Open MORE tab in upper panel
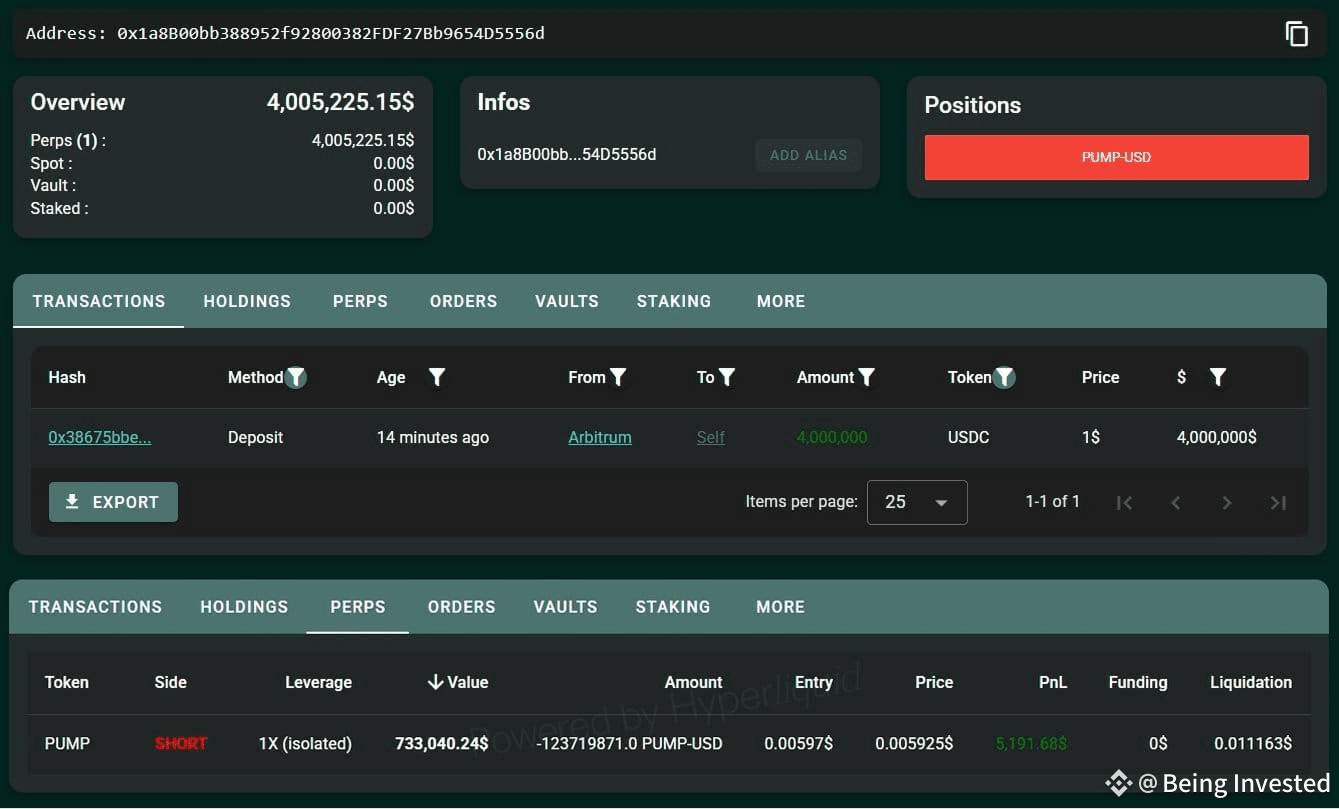The height and width of the screenshot is (809, 1339). click(781, 301)
